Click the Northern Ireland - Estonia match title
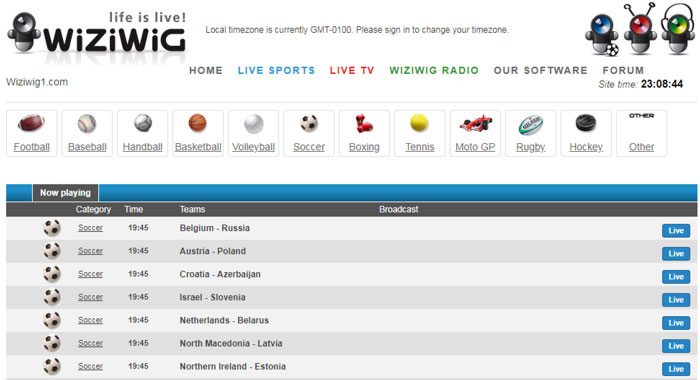 tap(233, 366)
